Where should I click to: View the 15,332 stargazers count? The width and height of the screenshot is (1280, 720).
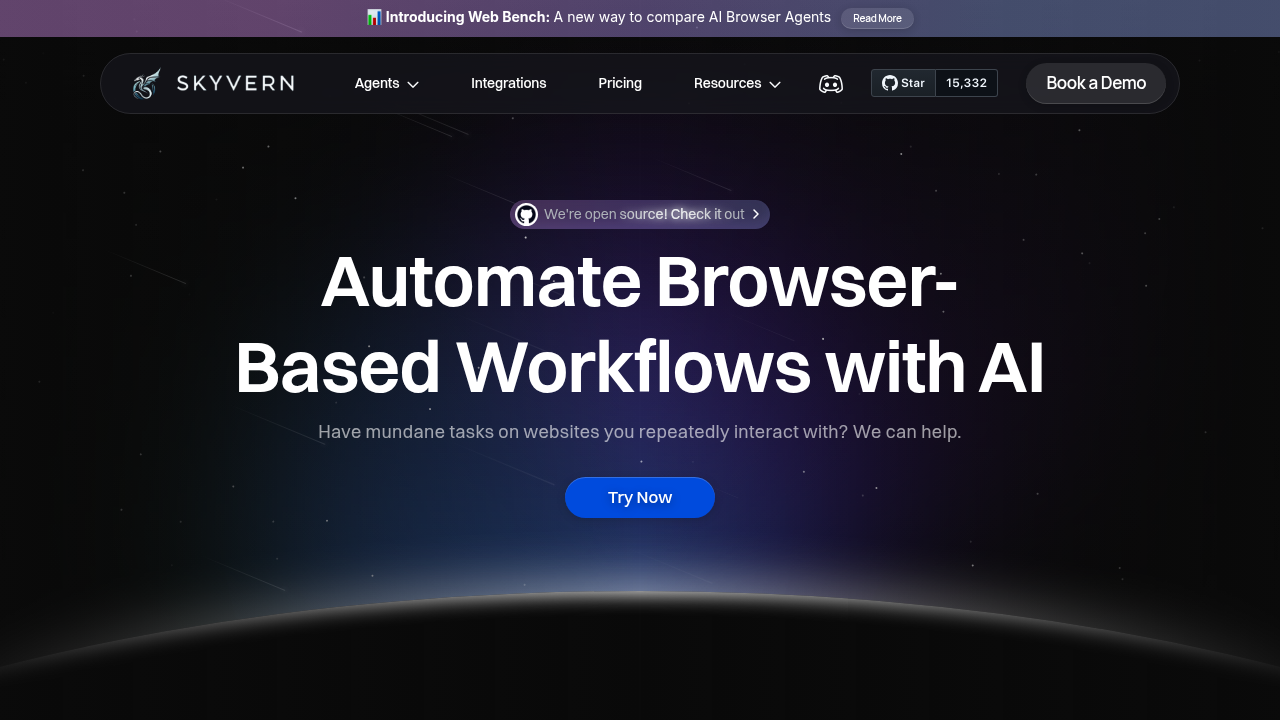pos(966,83)
